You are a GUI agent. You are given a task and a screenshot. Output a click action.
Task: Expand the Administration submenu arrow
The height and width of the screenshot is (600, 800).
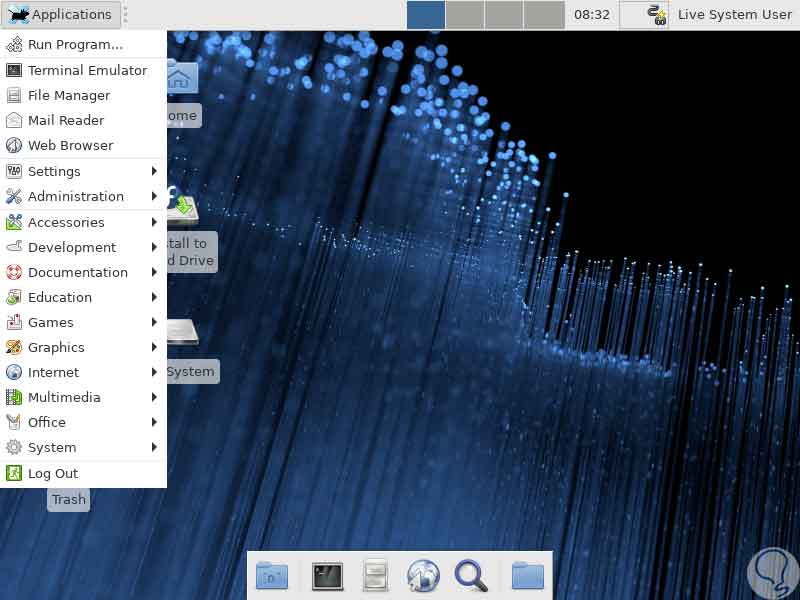[154, 196]
